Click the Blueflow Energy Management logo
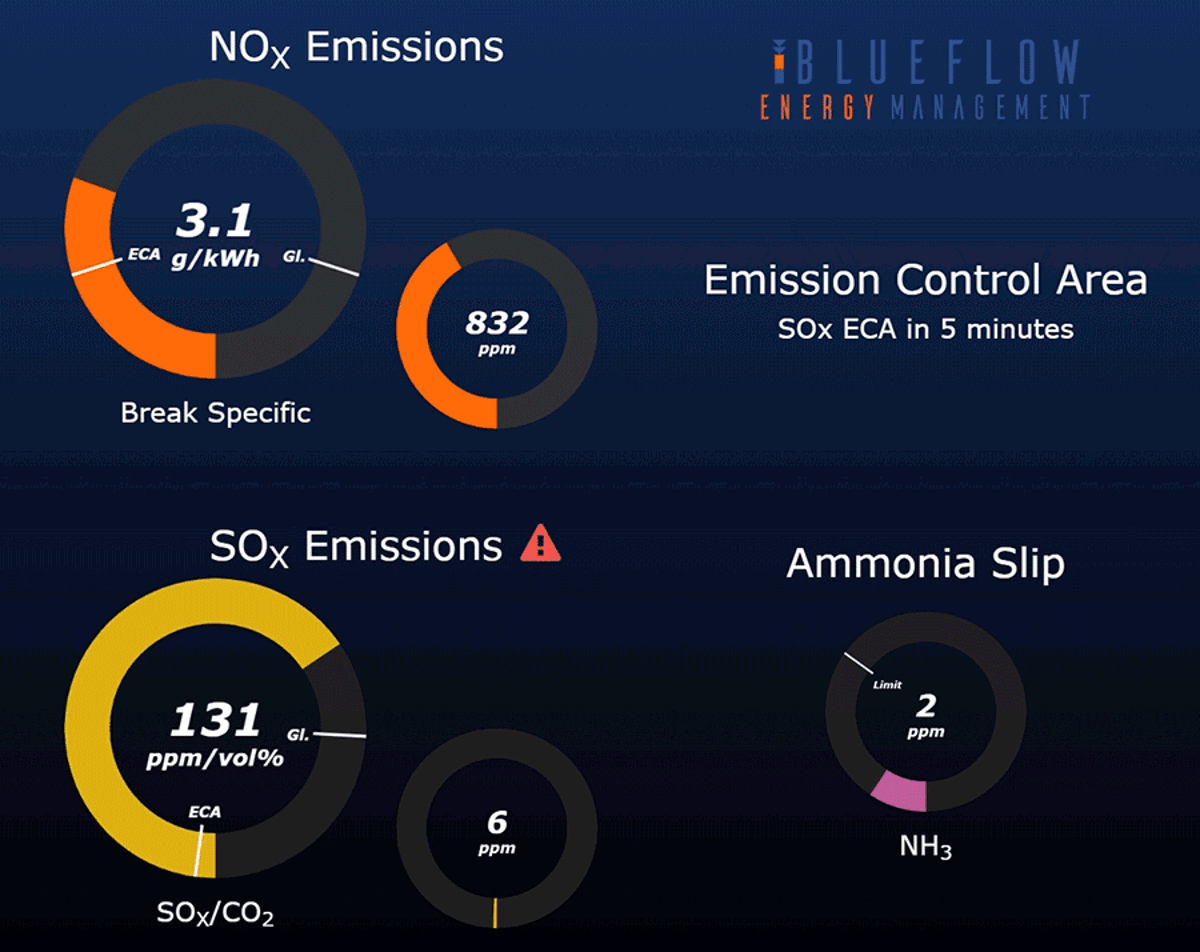Viewport: 1200px width, 952px height. [x=924, y=80]
